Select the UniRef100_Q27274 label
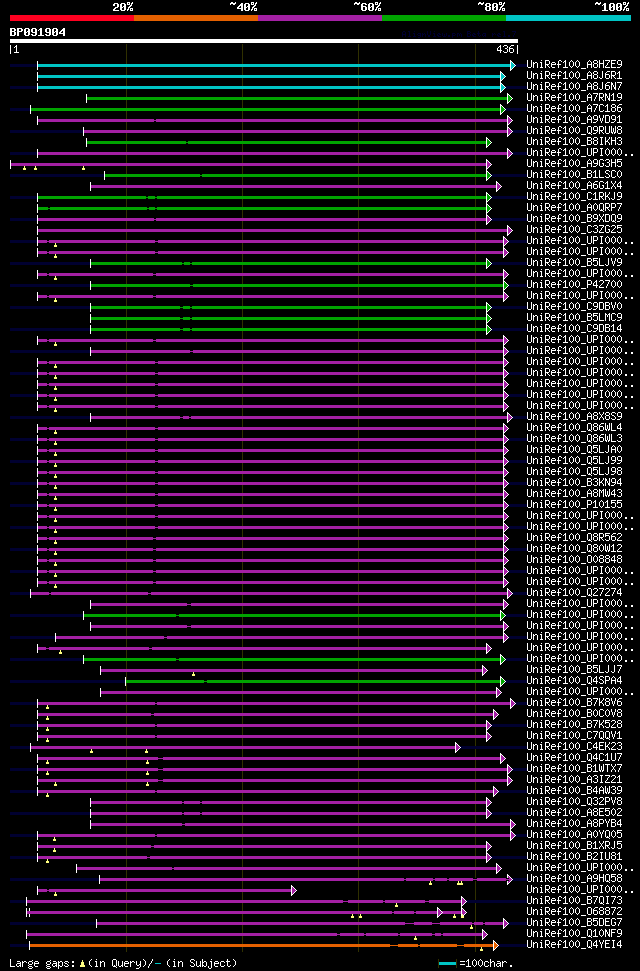 coord(574,593)
